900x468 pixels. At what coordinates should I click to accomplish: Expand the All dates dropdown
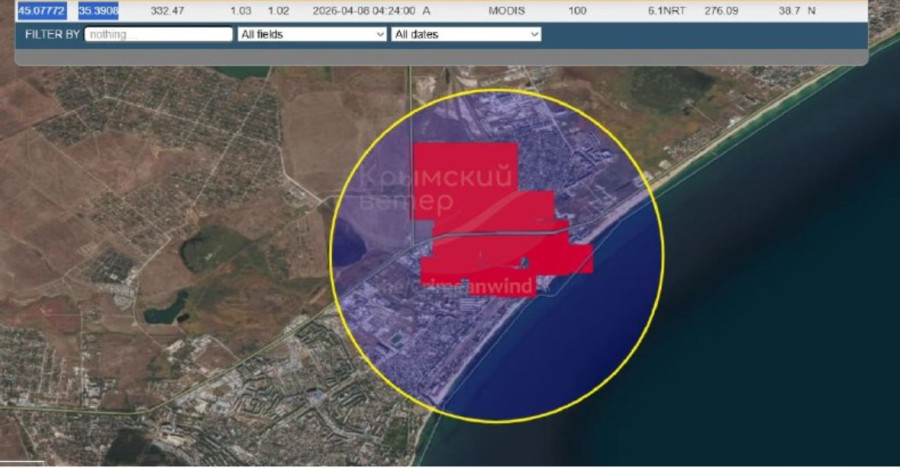tap(465, 34)
